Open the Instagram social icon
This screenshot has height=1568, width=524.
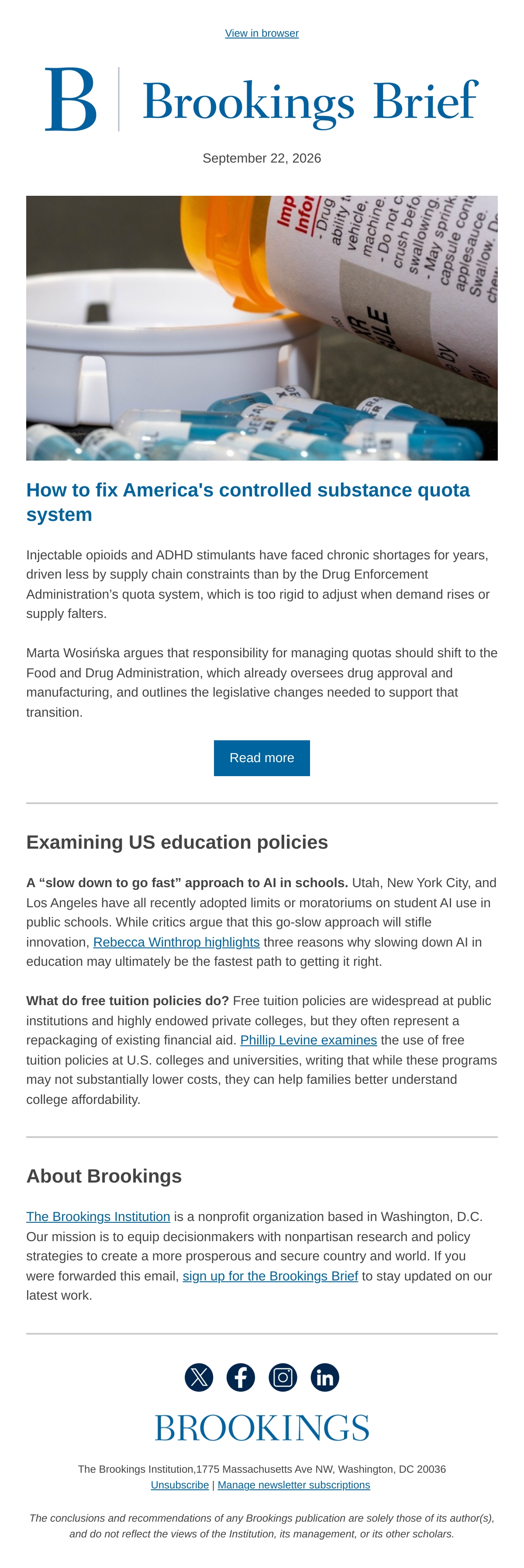tap(283, 1377)
